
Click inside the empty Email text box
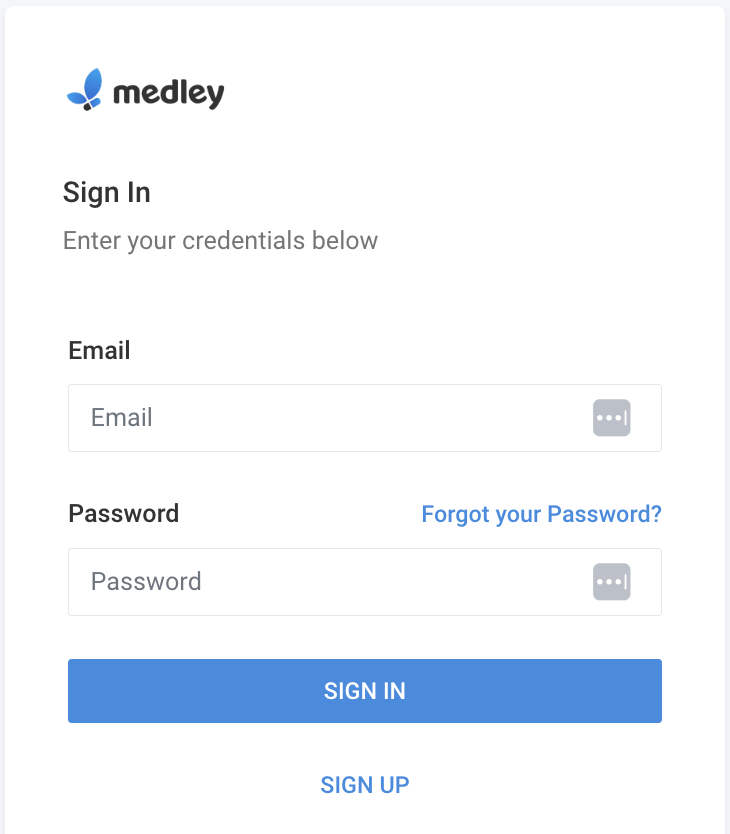point(300,417)
